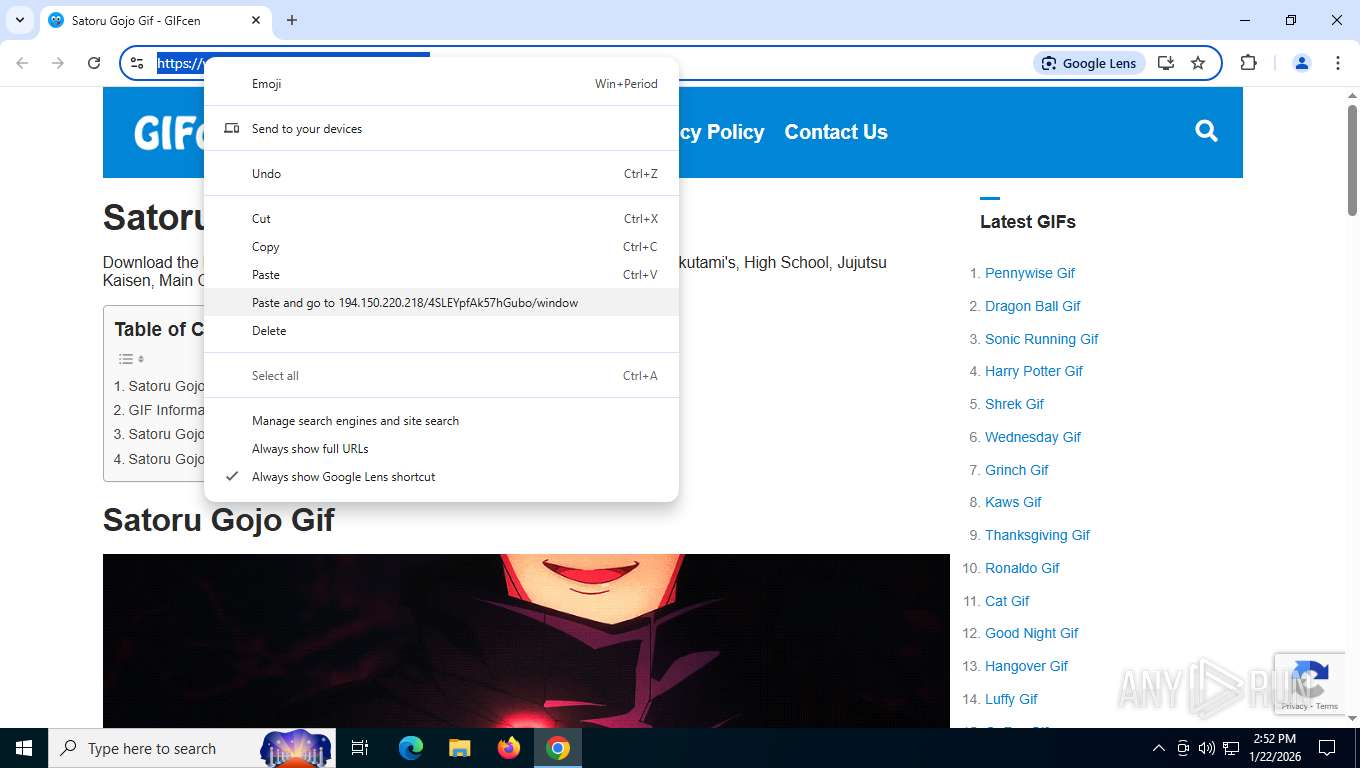The height and width of the screenshot is (768, 1360).
Task: Open the Contact Us nav link
Action: click(836, 132)
